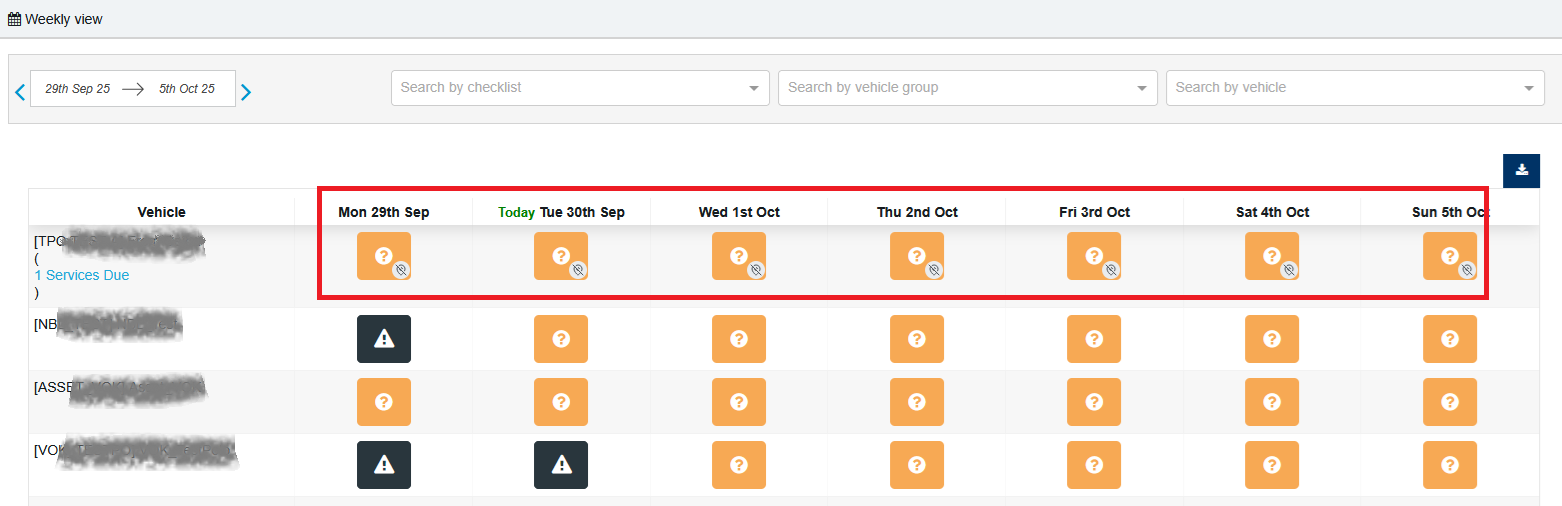
Task: Expand the Search by vehicle group dropdown
Action: 967,88
